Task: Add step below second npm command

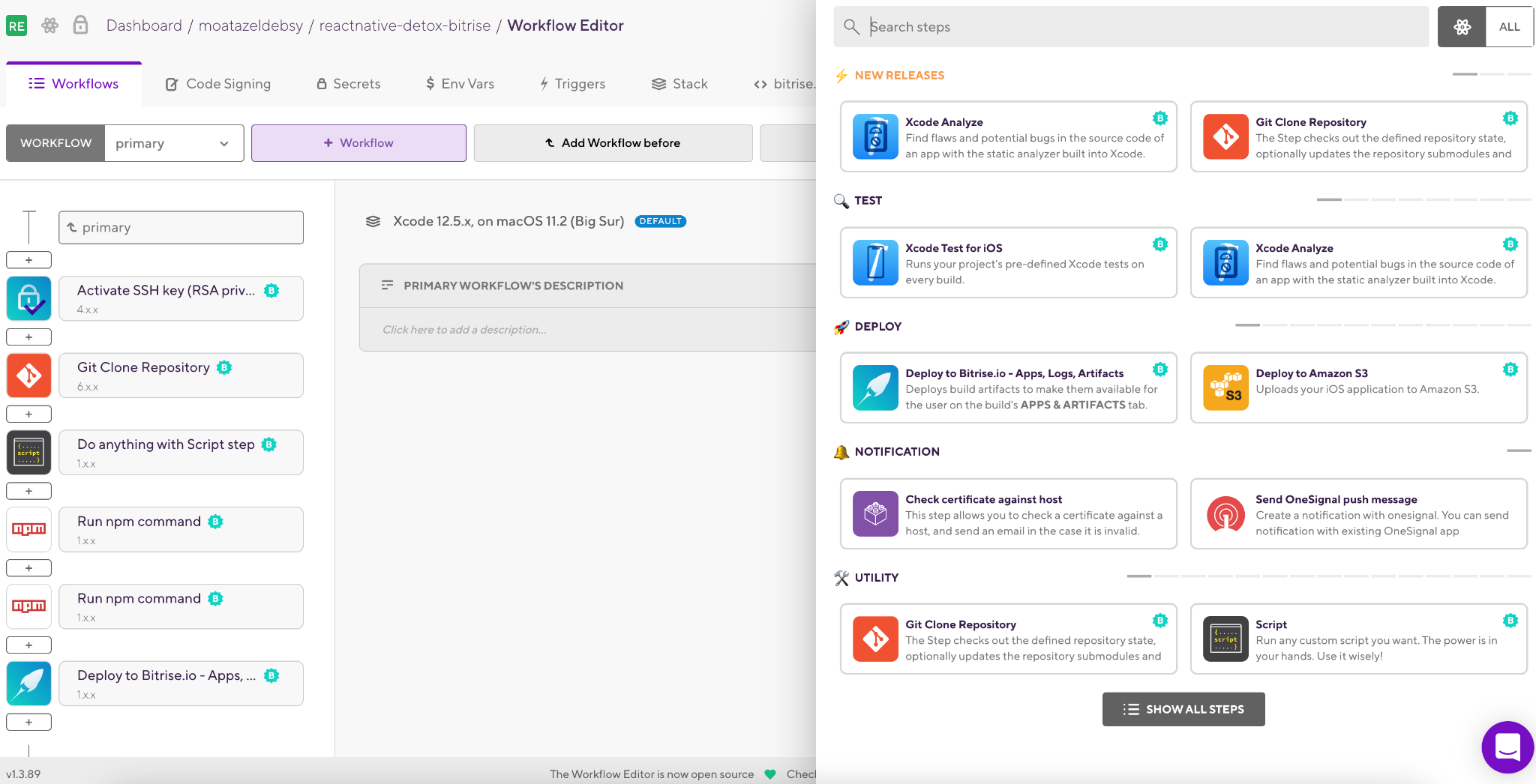Action: pos(29,645)
